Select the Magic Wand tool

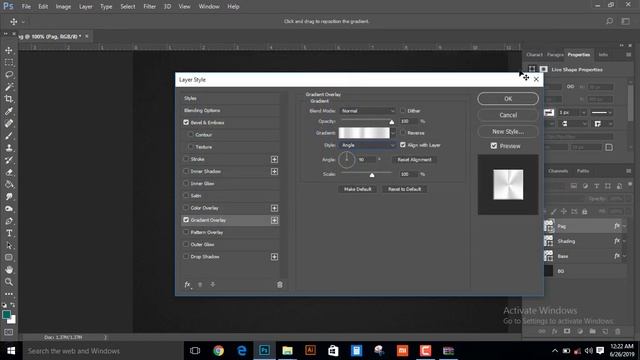pos(9,87)
